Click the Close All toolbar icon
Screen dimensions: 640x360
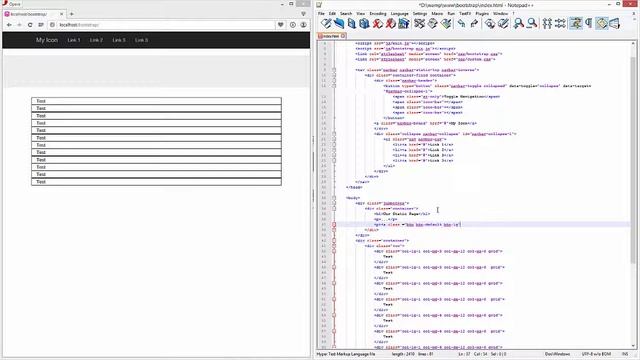390,24
